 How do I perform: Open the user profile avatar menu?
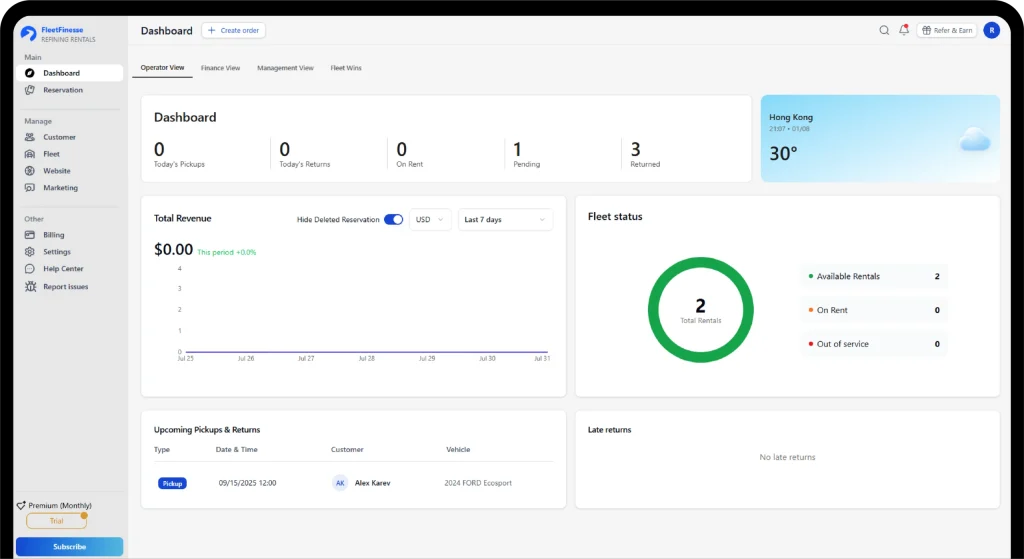tap(991, 30)
